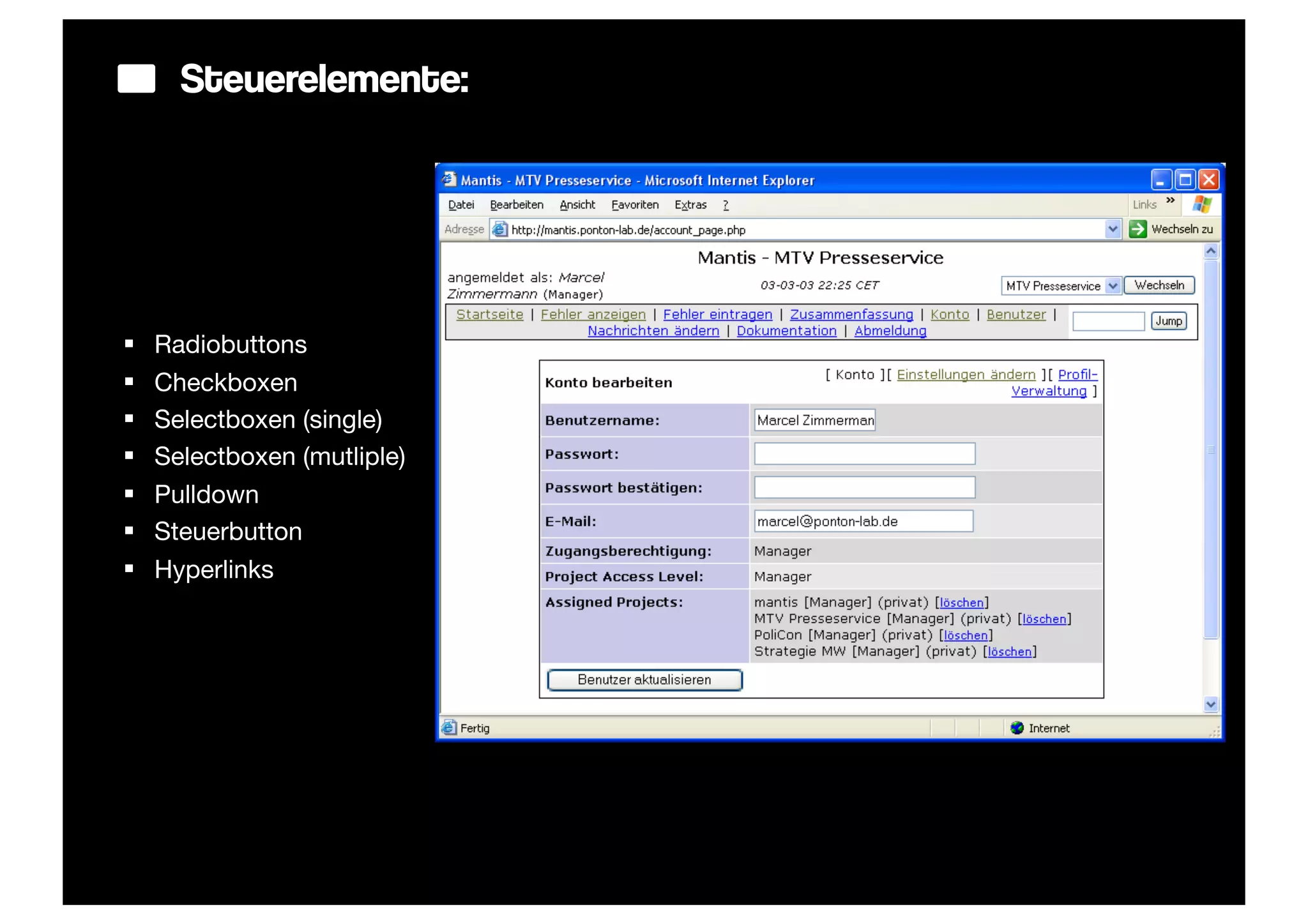Screen dimensions: 1308x924
Task: Click löschen next to MTV Presseservice project
Action: (1044, 619)
